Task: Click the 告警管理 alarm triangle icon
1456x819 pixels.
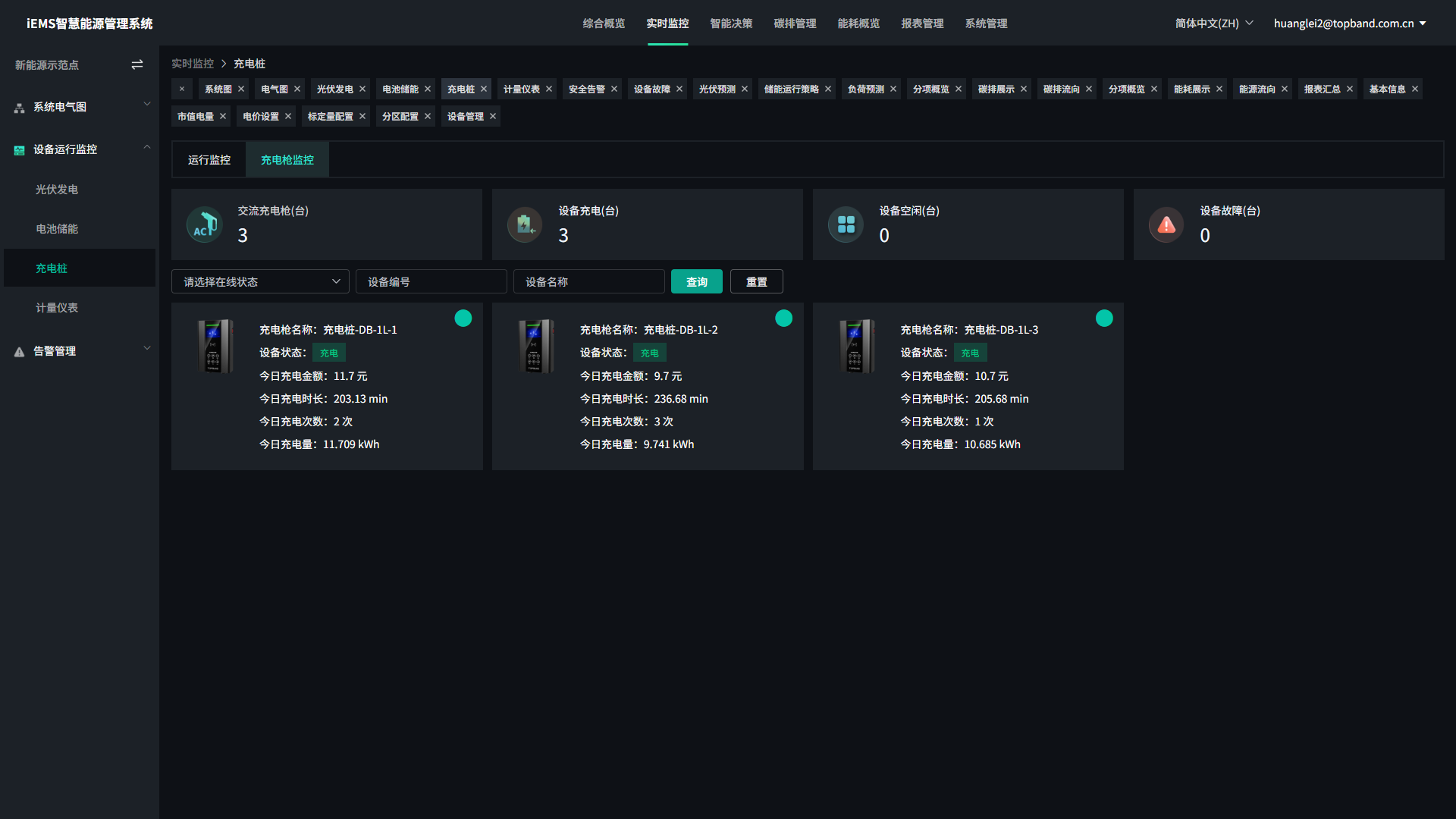Action: [x=19, y=352]
